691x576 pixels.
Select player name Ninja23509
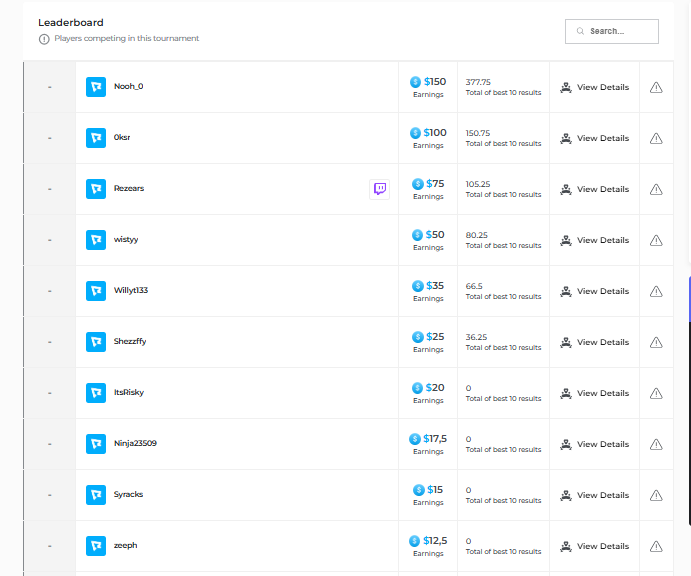[135, 443]
